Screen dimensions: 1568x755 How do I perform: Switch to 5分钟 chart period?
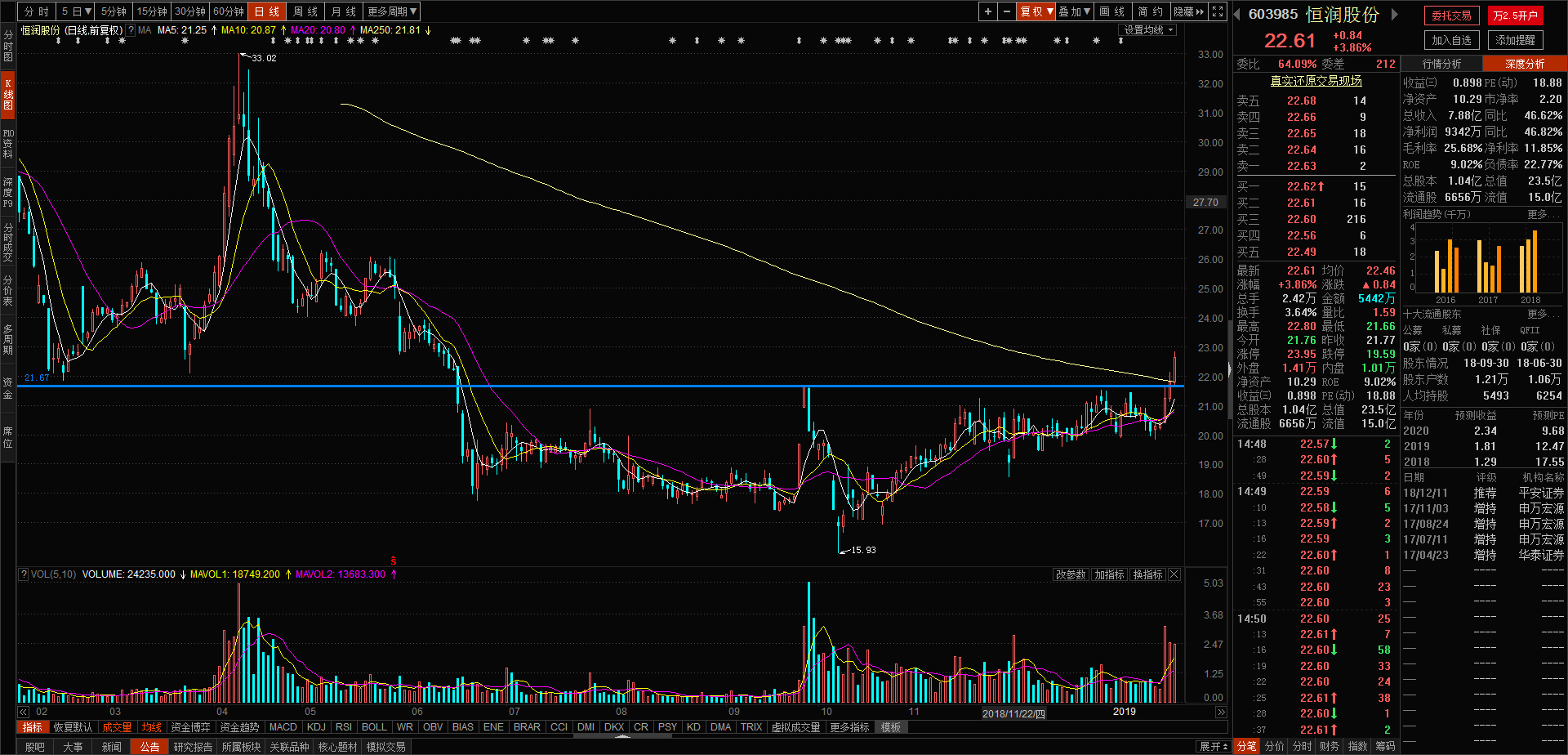click(114, 11)
